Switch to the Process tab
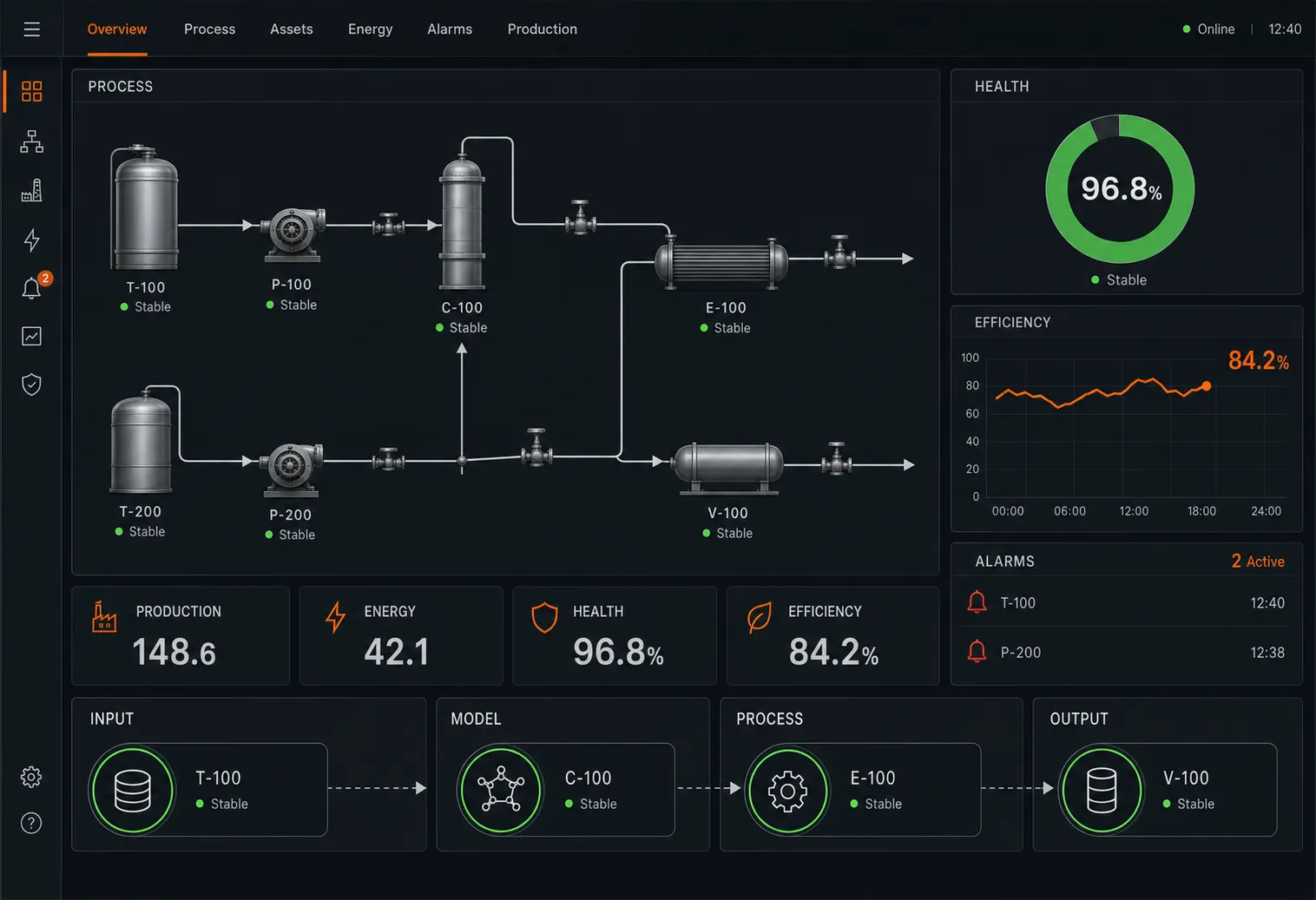Image resolution: width=1316 pixels, height=900 pixels. tap(209, 30)
